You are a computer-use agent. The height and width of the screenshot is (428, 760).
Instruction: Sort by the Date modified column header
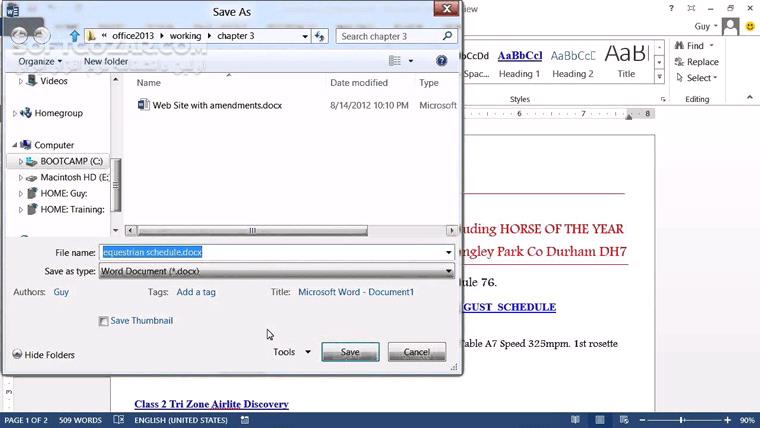[359, 83]
